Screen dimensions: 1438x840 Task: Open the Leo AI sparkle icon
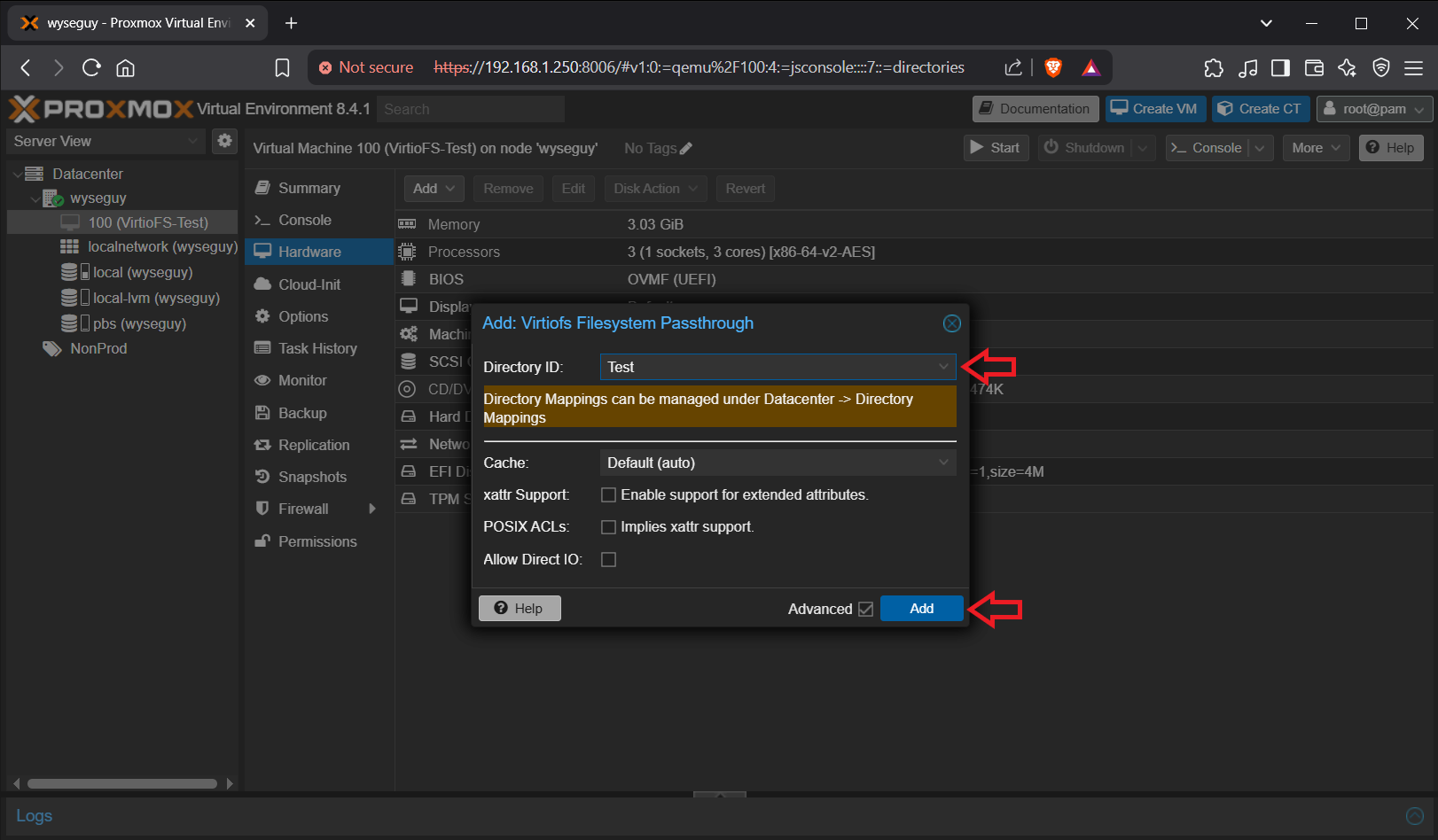coord(1348,67)
